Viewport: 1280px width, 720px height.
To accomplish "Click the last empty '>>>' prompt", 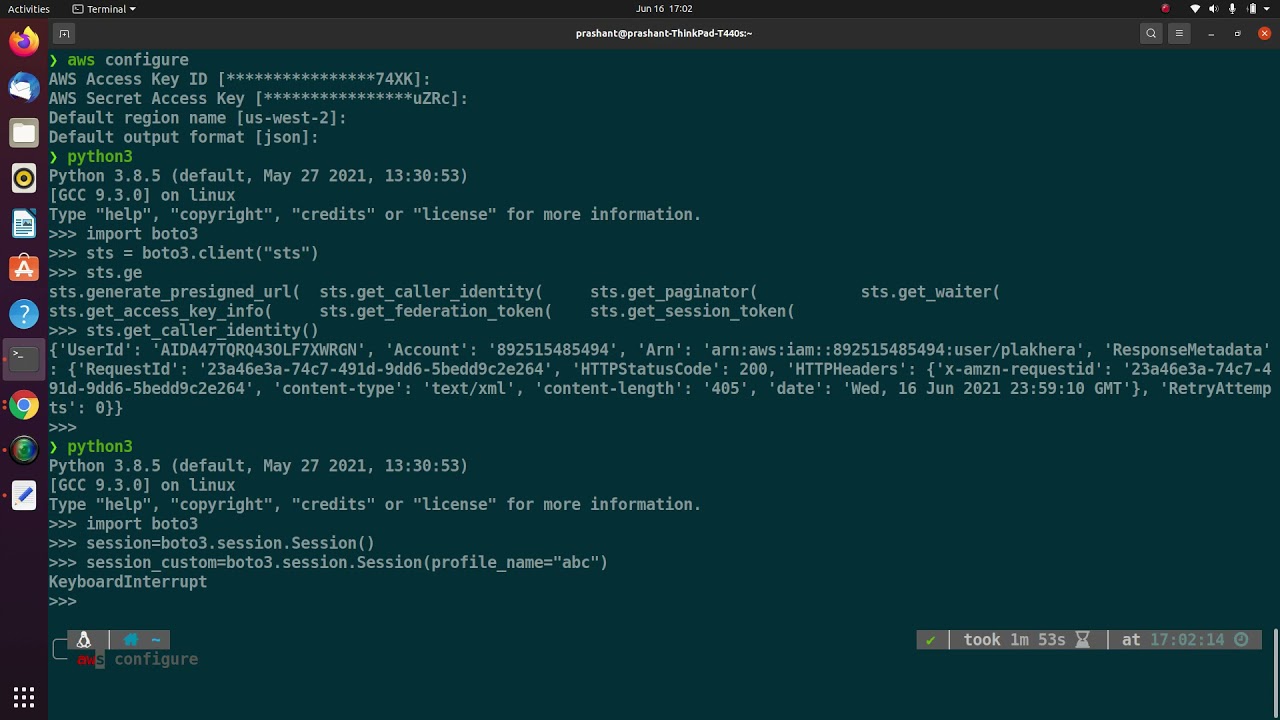I will [63, 601].
